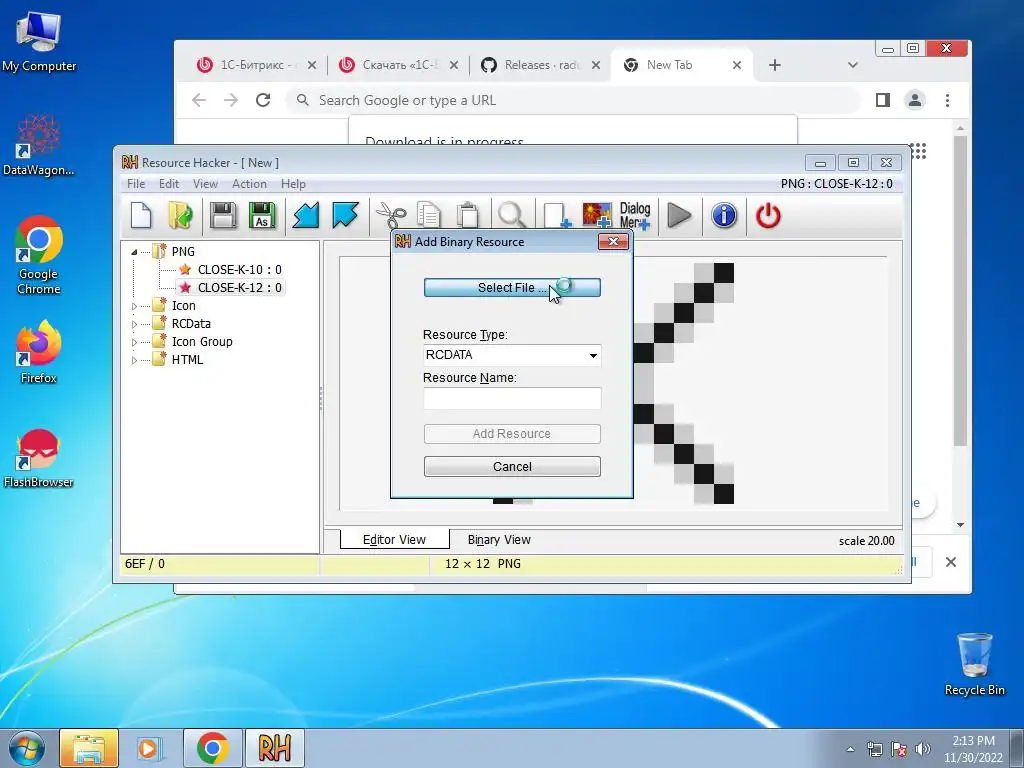This screenshot has height=768, width=1024.
Task: Click the magnifier Find icon
Action: point(512,216)
